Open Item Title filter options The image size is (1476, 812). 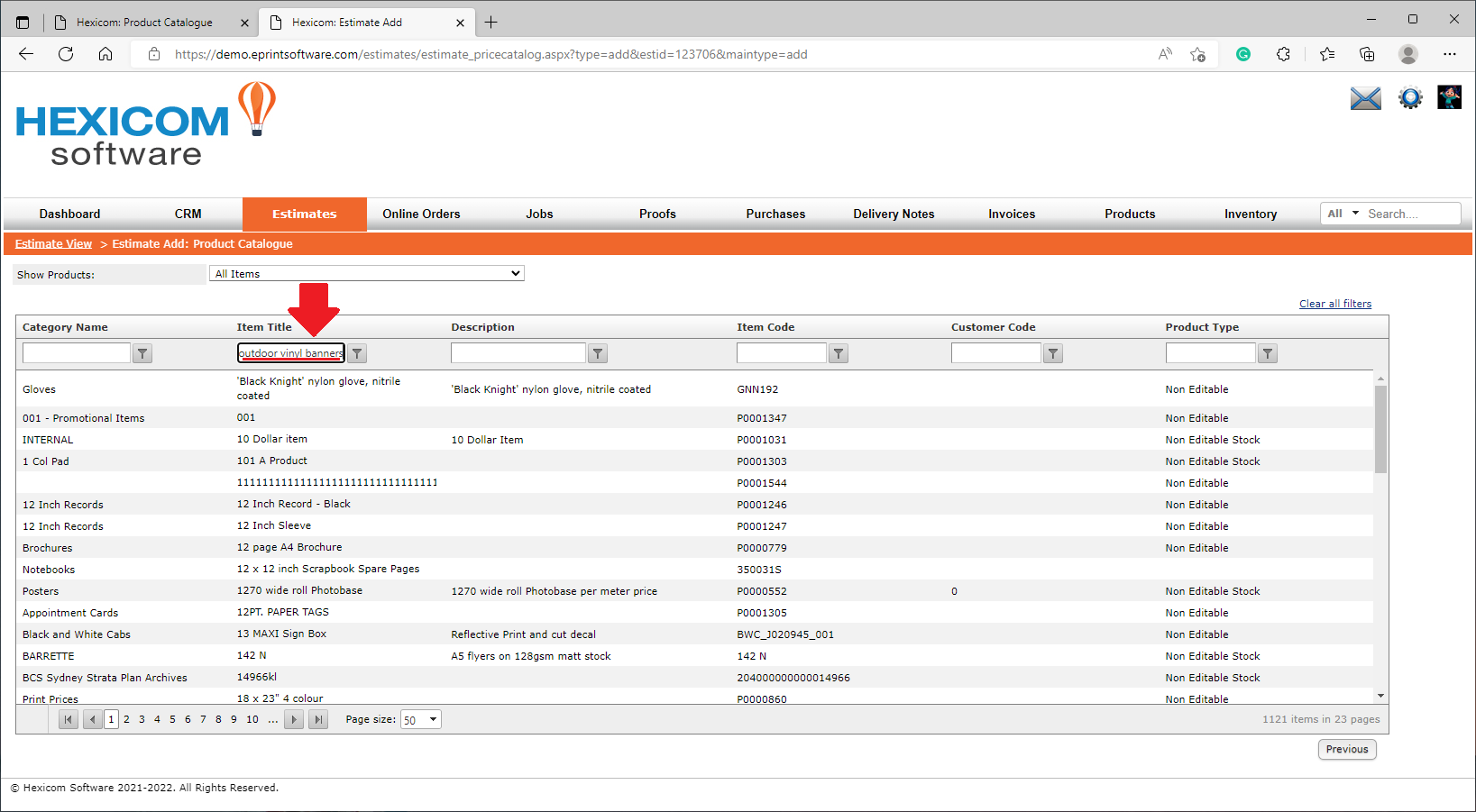357,353
